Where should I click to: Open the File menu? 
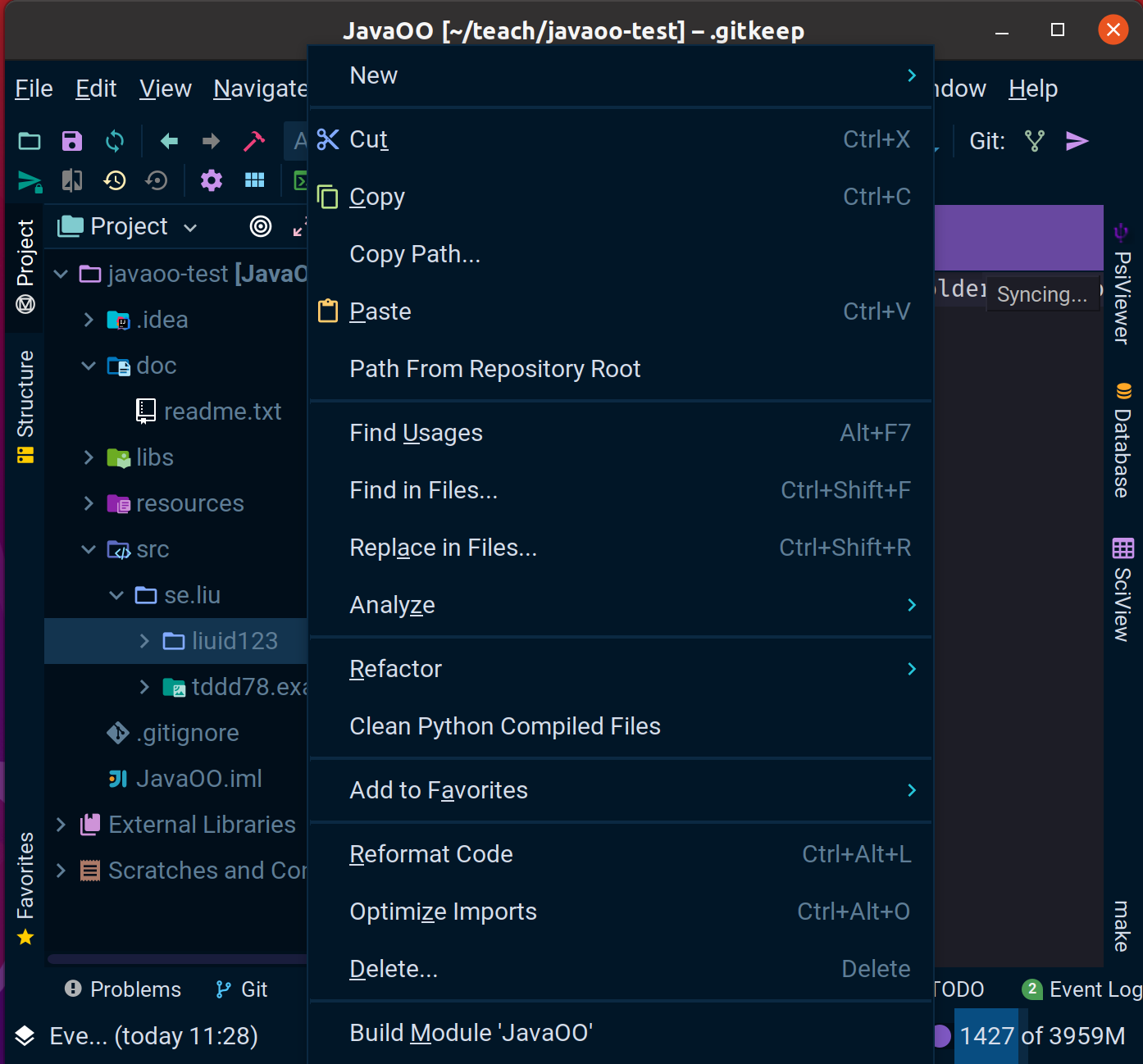(x=34, y=89)
